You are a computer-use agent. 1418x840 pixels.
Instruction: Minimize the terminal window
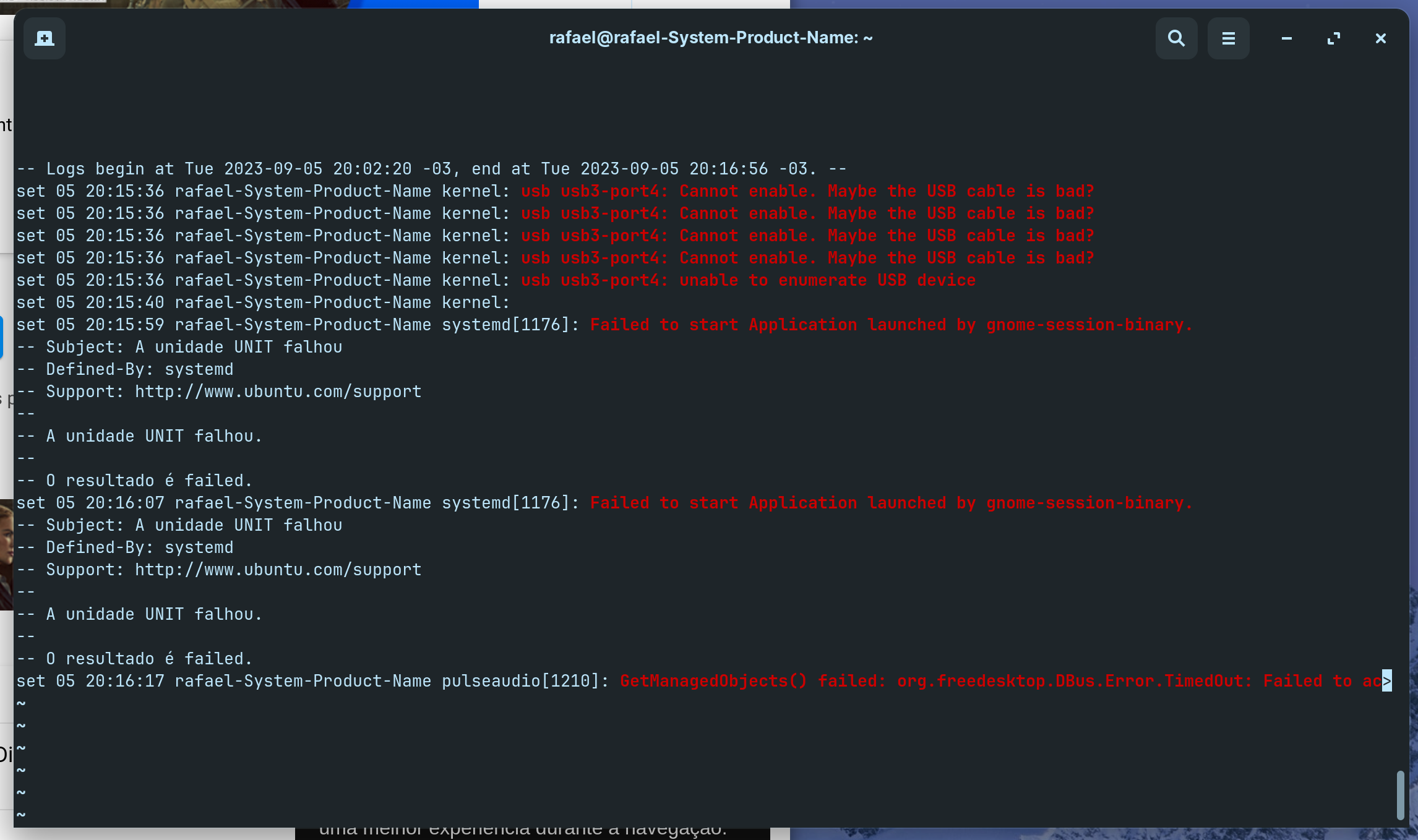(1287, 38)
